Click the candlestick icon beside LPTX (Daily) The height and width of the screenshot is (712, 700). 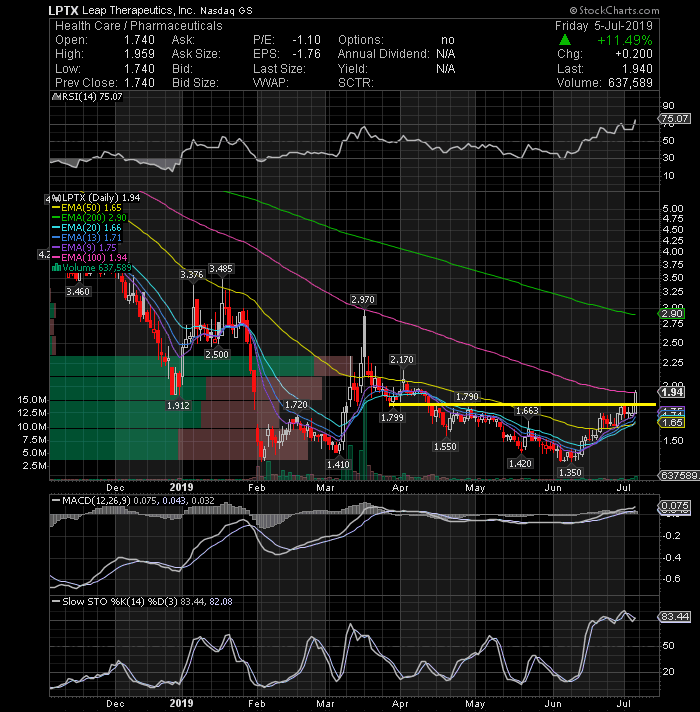click(56, 198)
